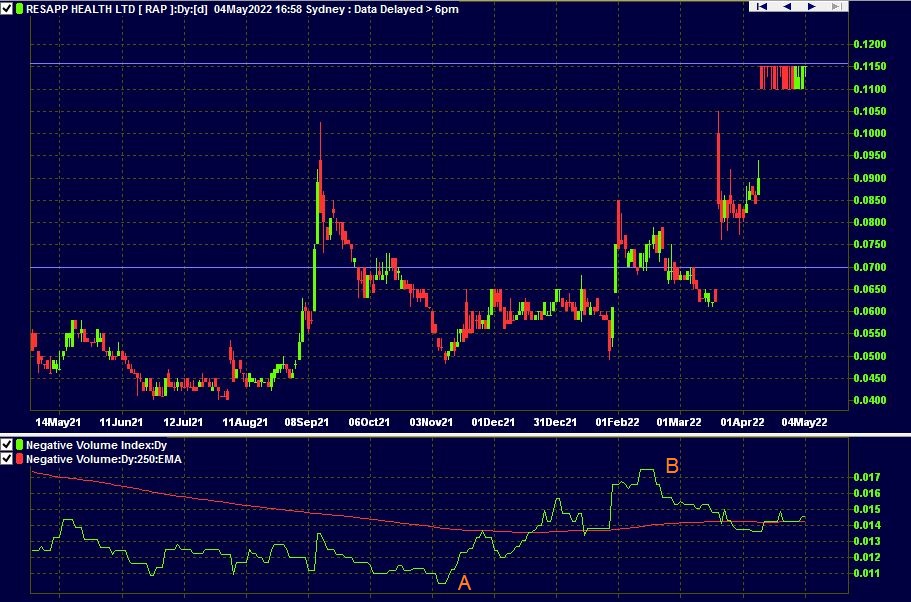
Task: Click the 0.1050 price axis label
Action: coord(870,111)
